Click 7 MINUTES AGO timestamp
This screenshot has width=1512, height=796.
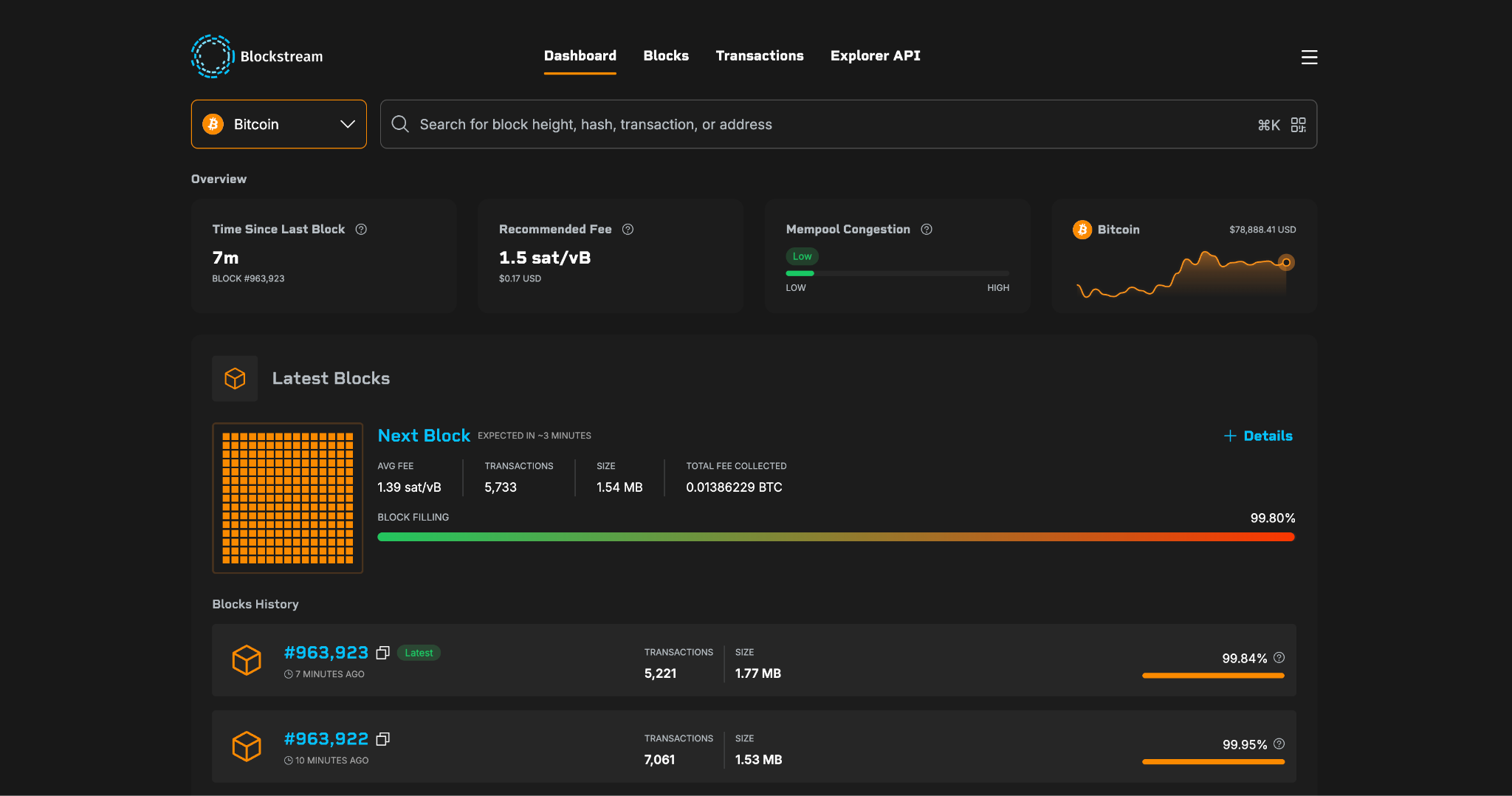tap(330, 674)
